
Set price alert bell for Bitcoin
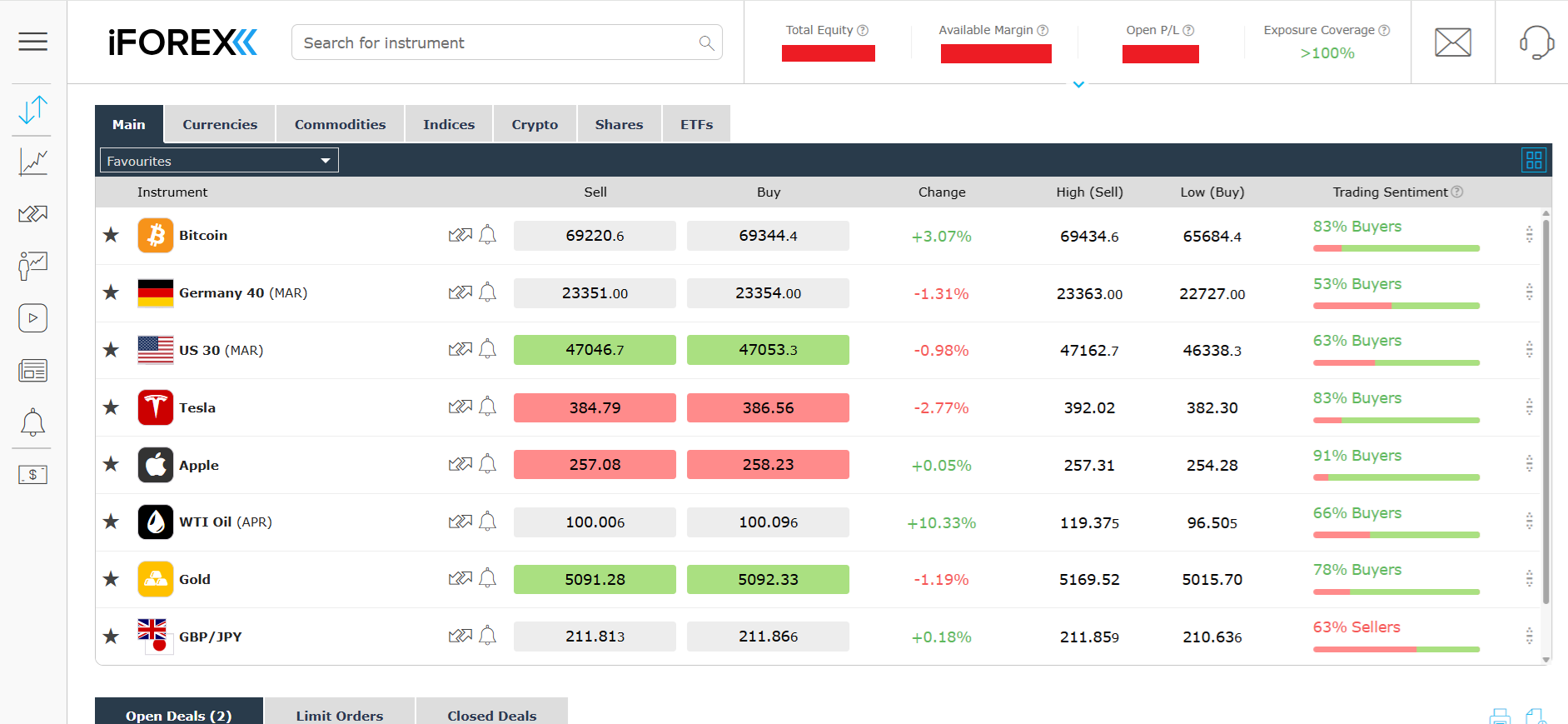click(488, 235)
